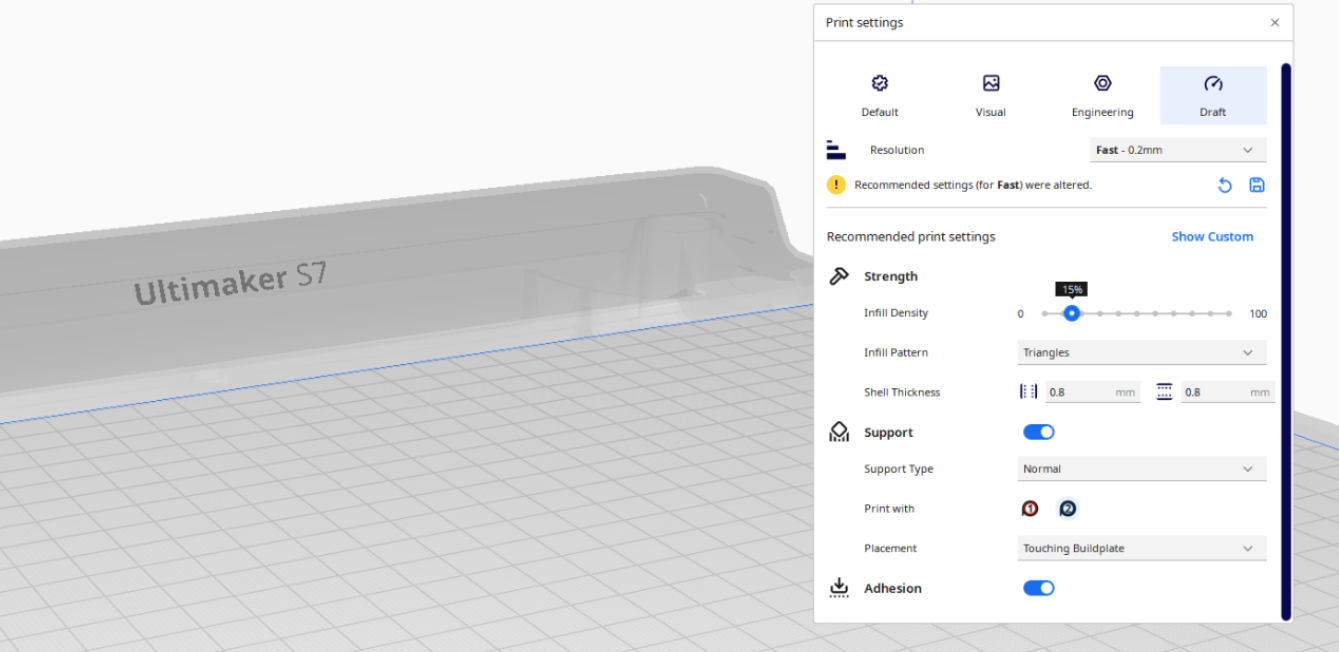Select extruder 2 for printing support
This screenshot has width=1339, height=652.
click(1068, 509)
